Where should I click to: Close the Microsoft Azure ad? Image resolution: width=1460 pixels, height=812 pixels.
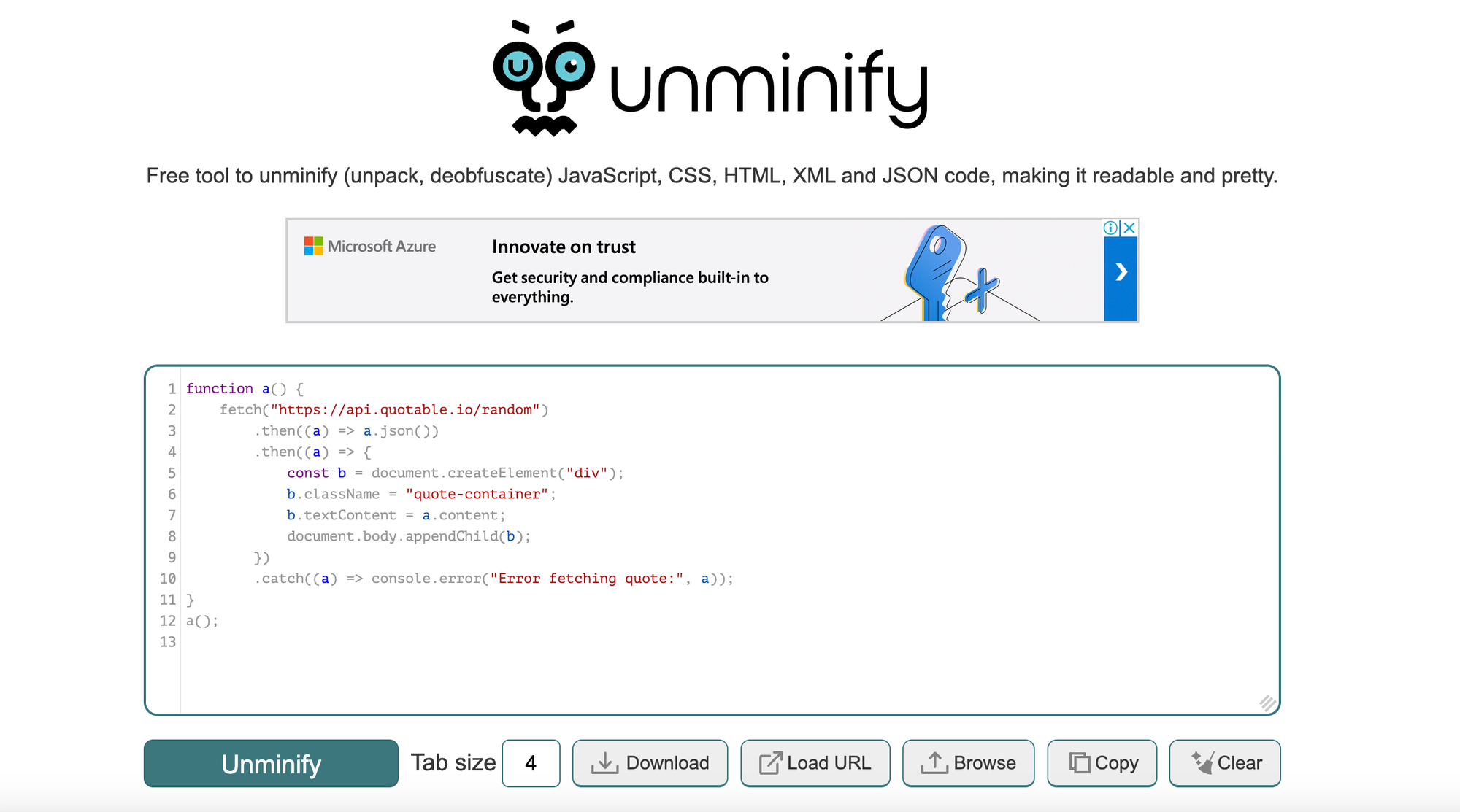pos(1129,228)
